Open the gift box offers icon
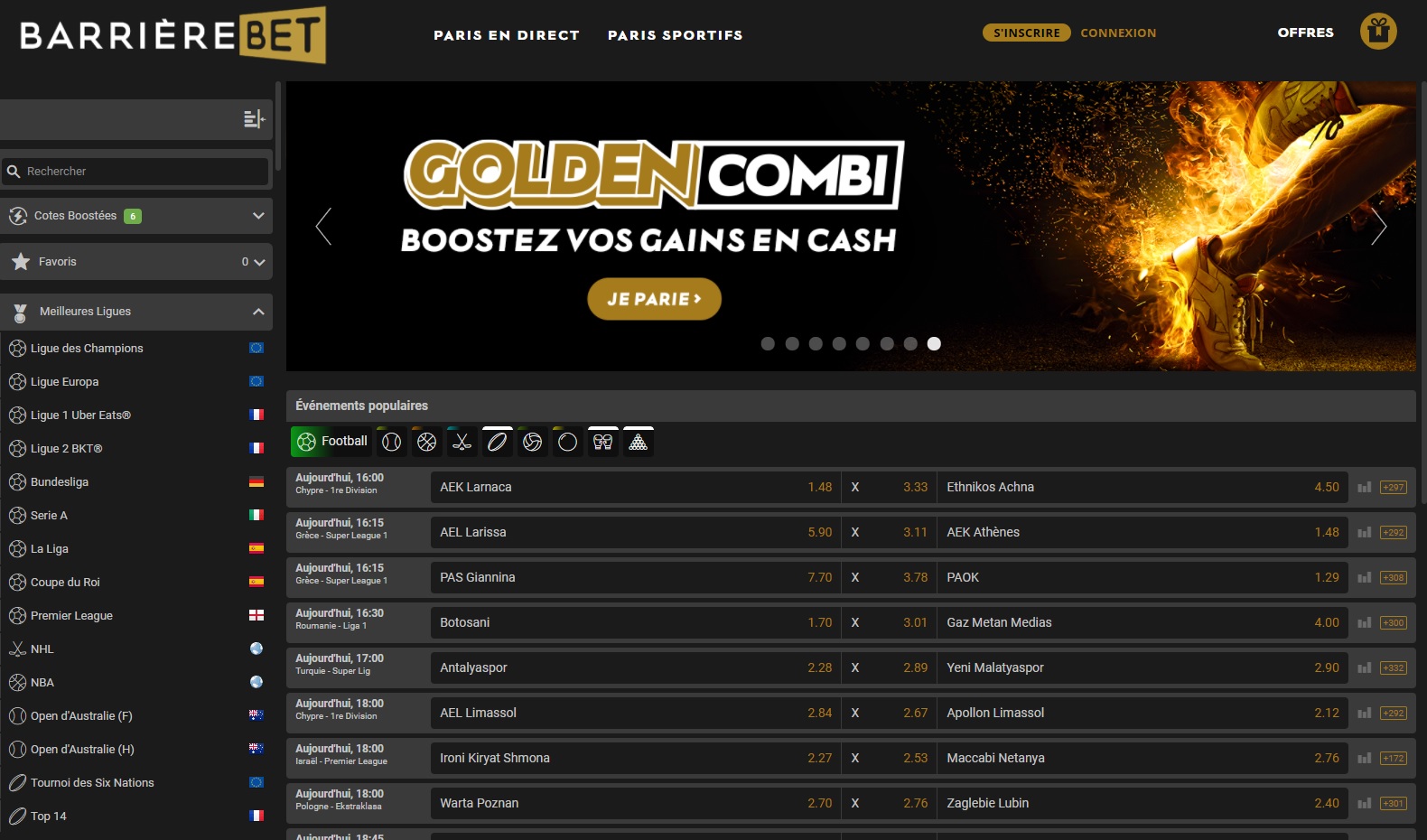1427x840 pixels. [1378, 32]
